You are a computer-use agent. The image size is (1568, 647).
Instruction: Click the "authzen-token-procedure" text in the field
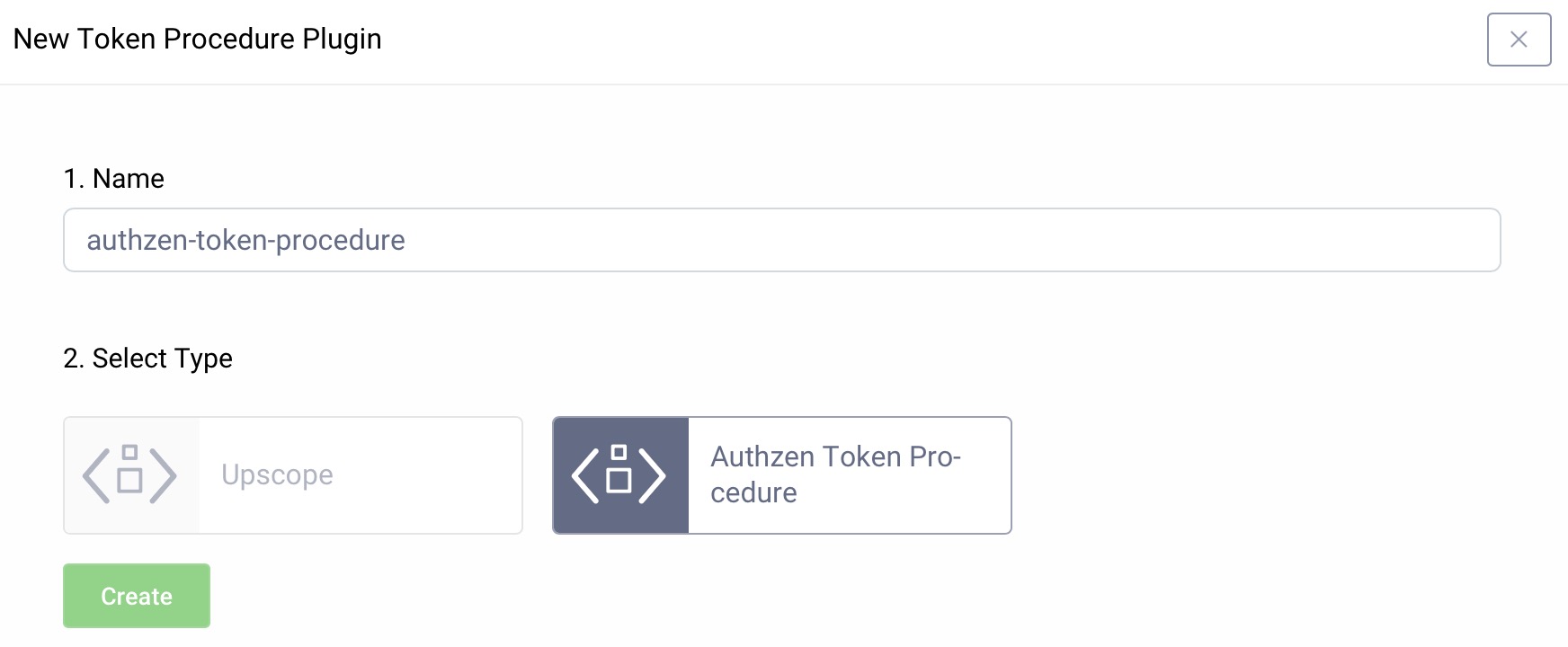245,240
